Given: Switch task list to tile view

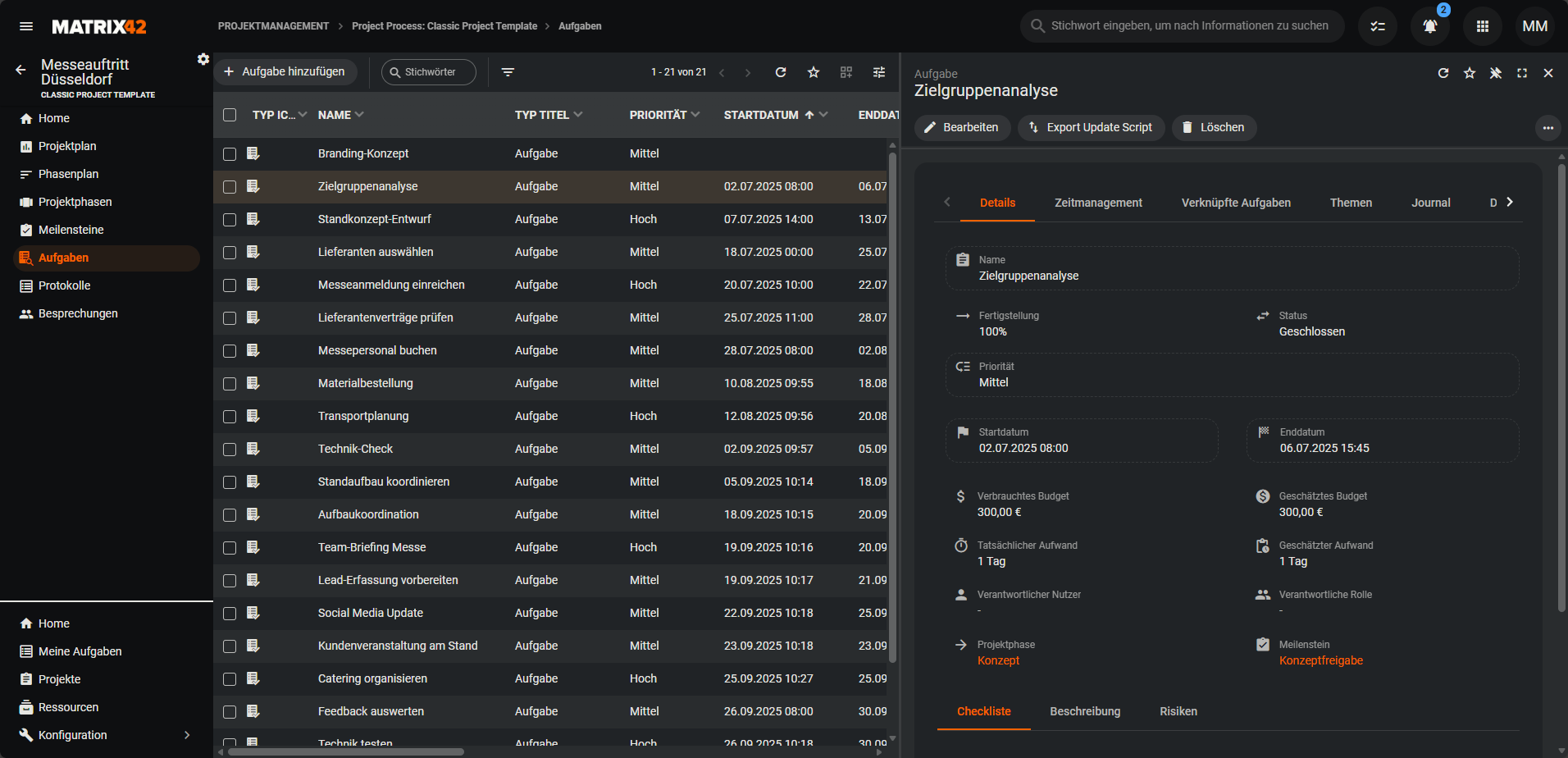Looking at the screenshot, I should coord(846,72).
